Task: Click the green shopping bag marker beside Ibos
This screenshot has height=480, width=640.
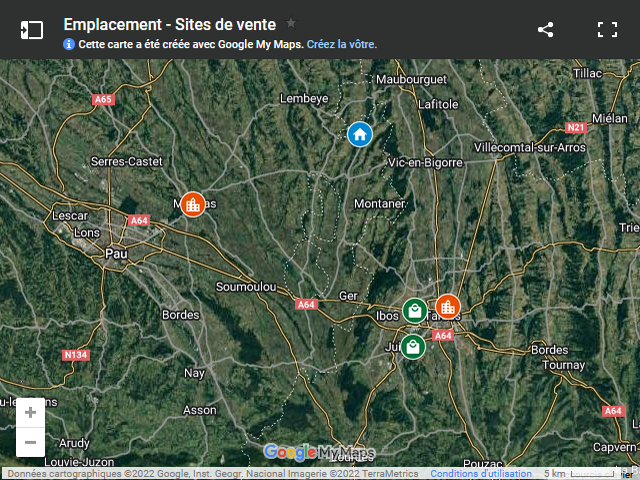Action: [414, 310]
